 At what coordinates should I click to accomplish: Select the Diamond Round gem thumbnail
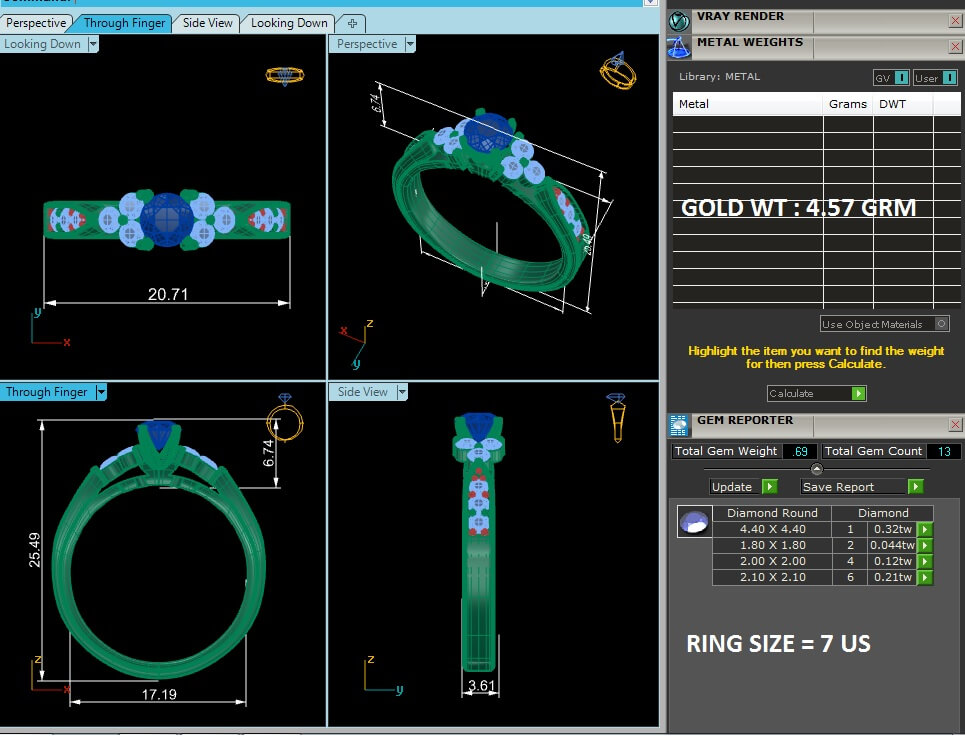694,522
